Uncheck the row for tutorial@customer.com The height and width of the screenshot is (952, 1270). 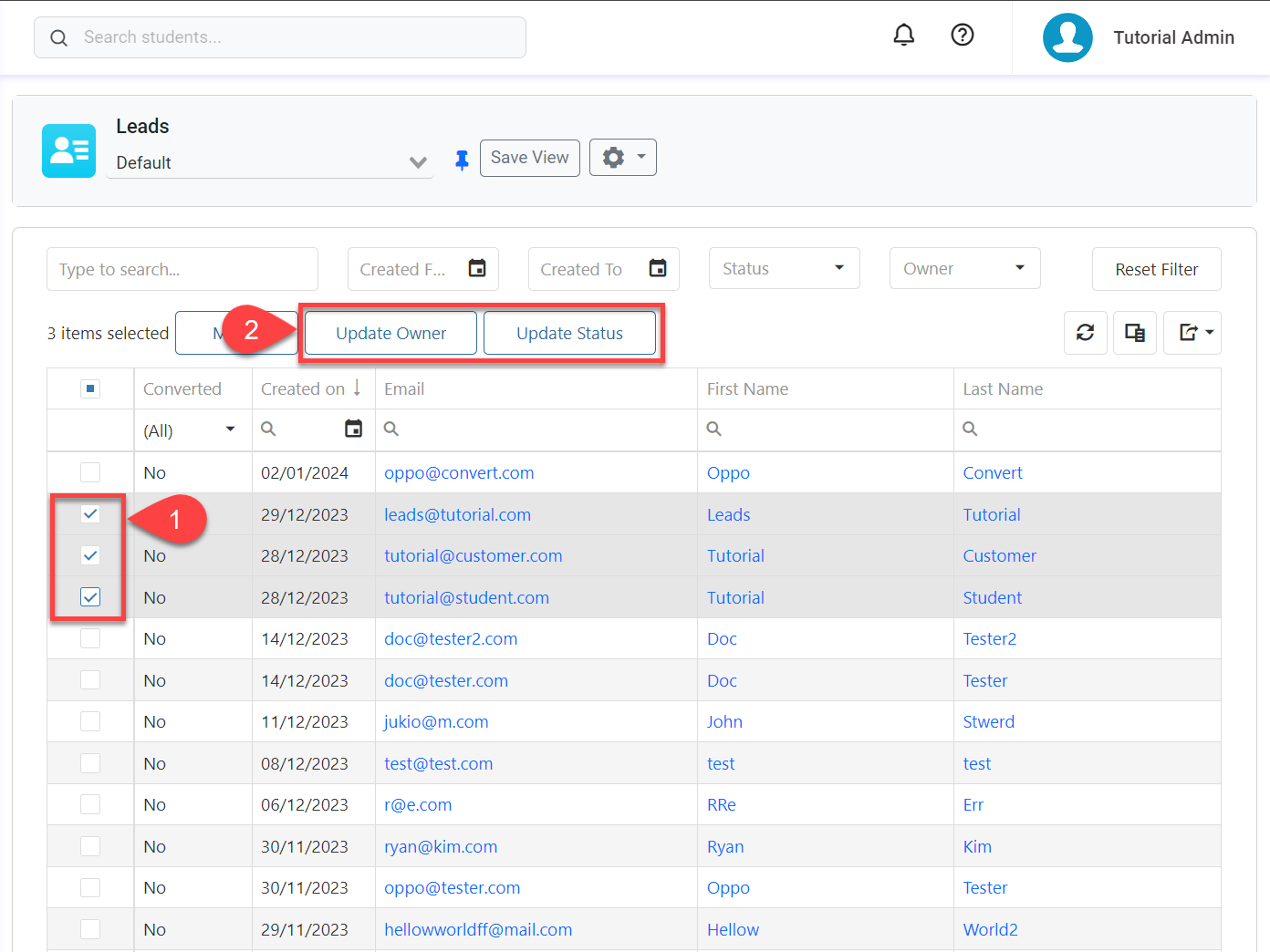coord(90,555)
